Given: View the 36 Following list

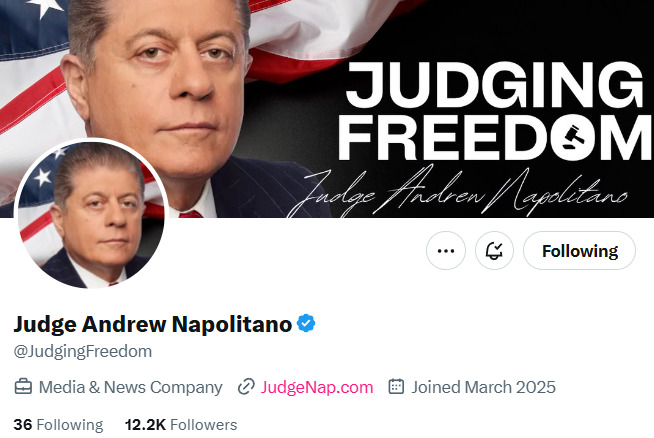Looking at the screenshot, I should click(x=58, y=424).
